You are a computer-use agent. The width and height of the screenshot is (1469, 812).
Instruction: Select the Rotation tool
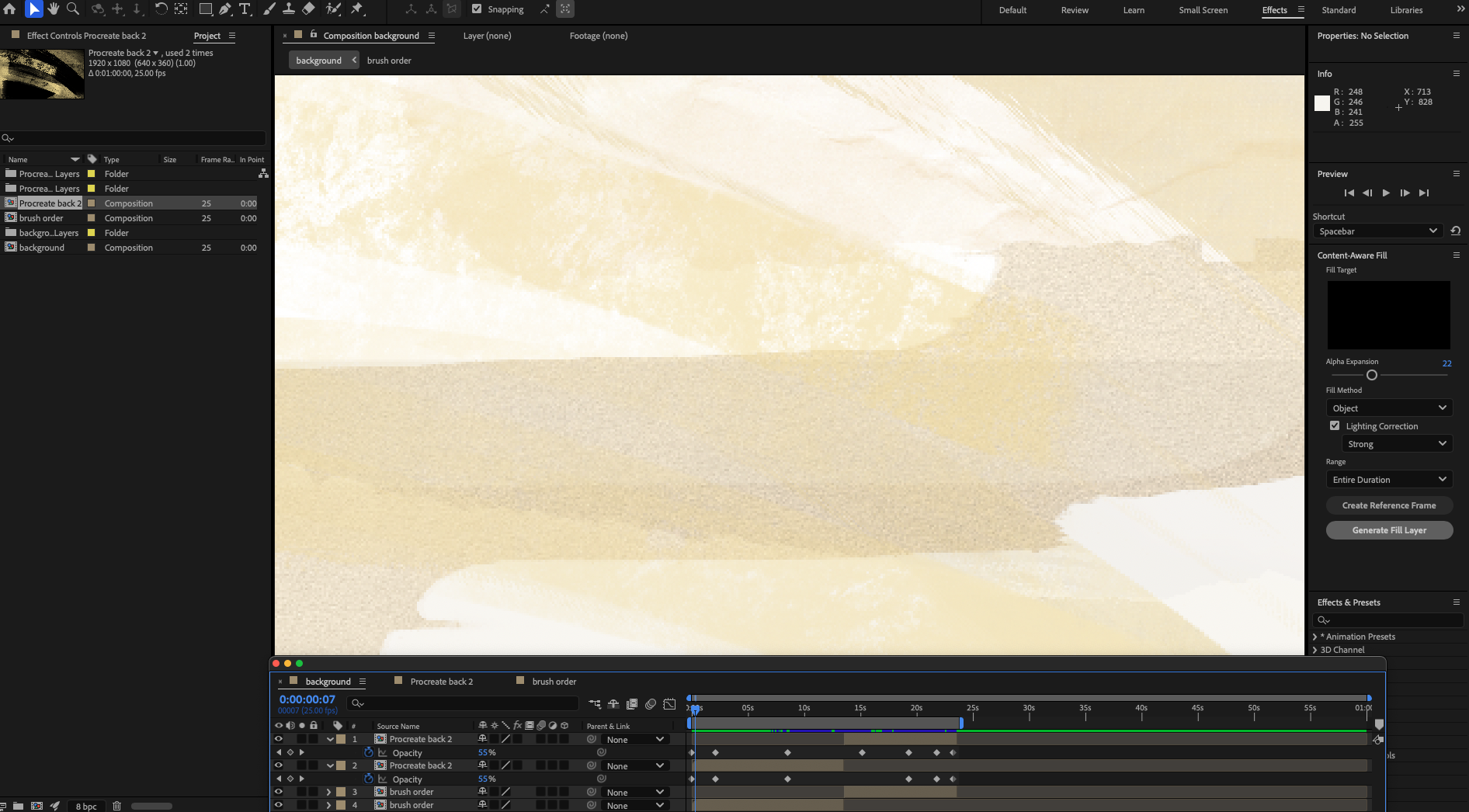pyautogui.click(x=161, y=9)
